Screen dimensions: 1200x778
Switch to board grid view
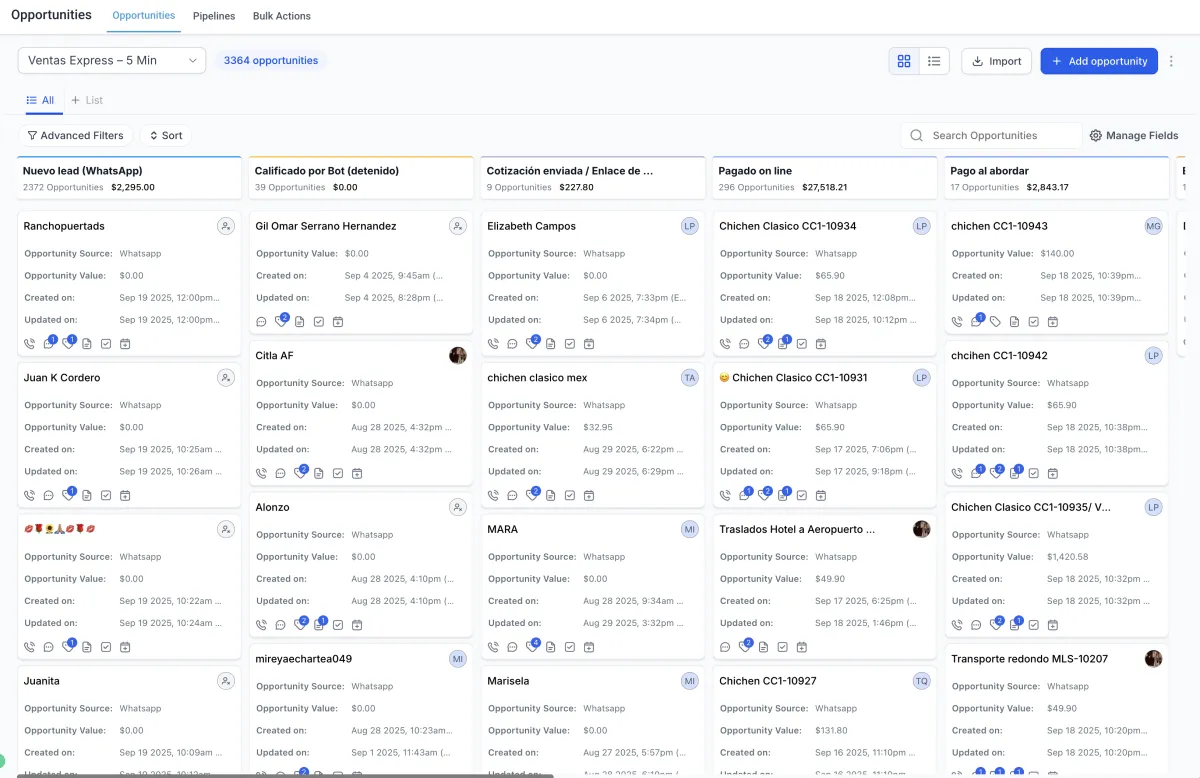point(904,61)
